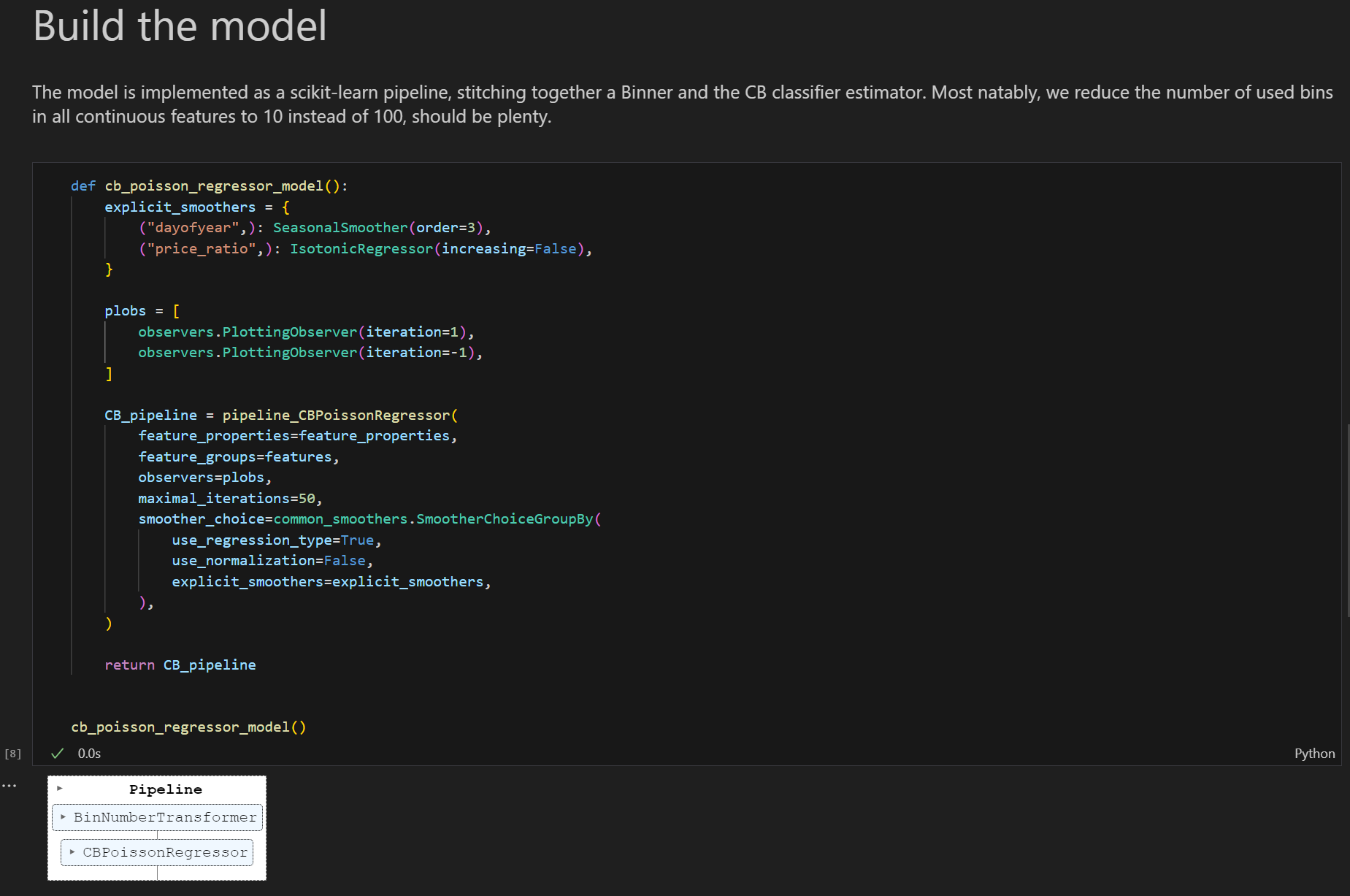
Task: Click the "explicit_smoothers = {" assignment line
Action: click(197, 207)
